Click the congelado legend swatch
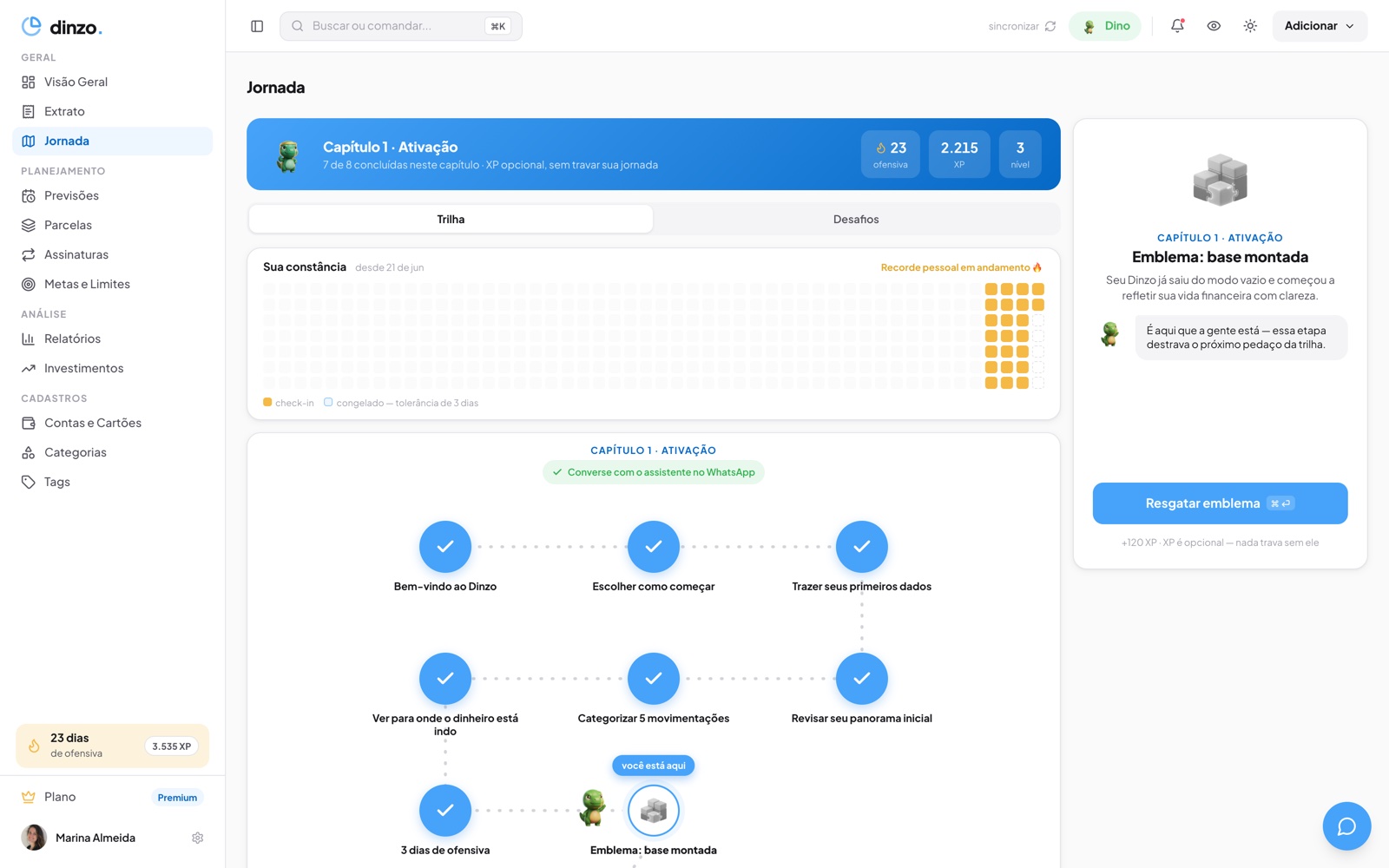Screen dimensions: 1389x868 click(328, 402)
